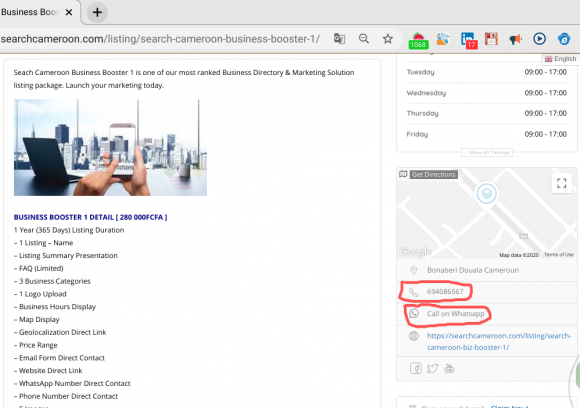This screenshot has height=408, width=580.
Task: Expand Show All Timings
Action: coord(487,152)
